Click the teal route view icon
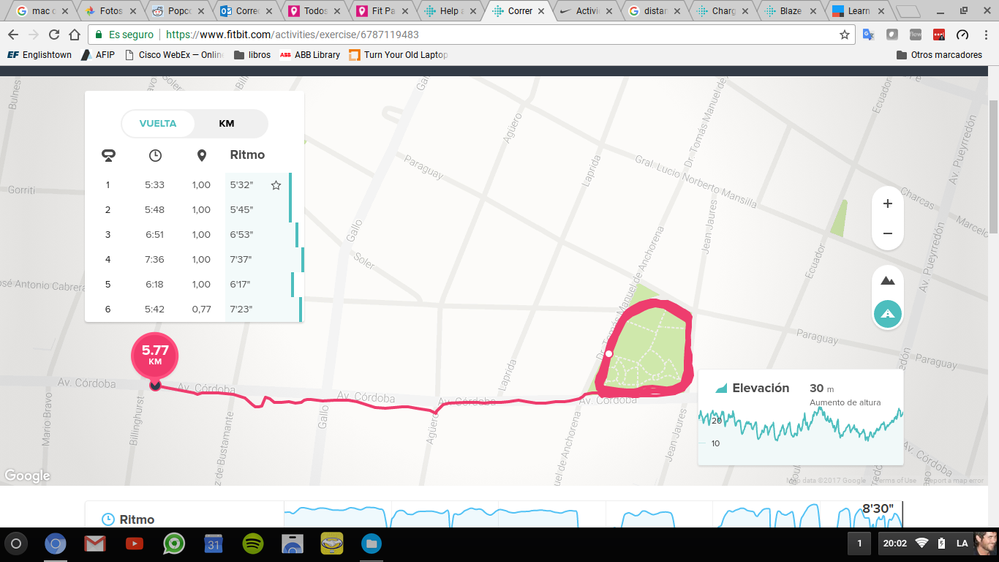 click(x=887, y=314)
